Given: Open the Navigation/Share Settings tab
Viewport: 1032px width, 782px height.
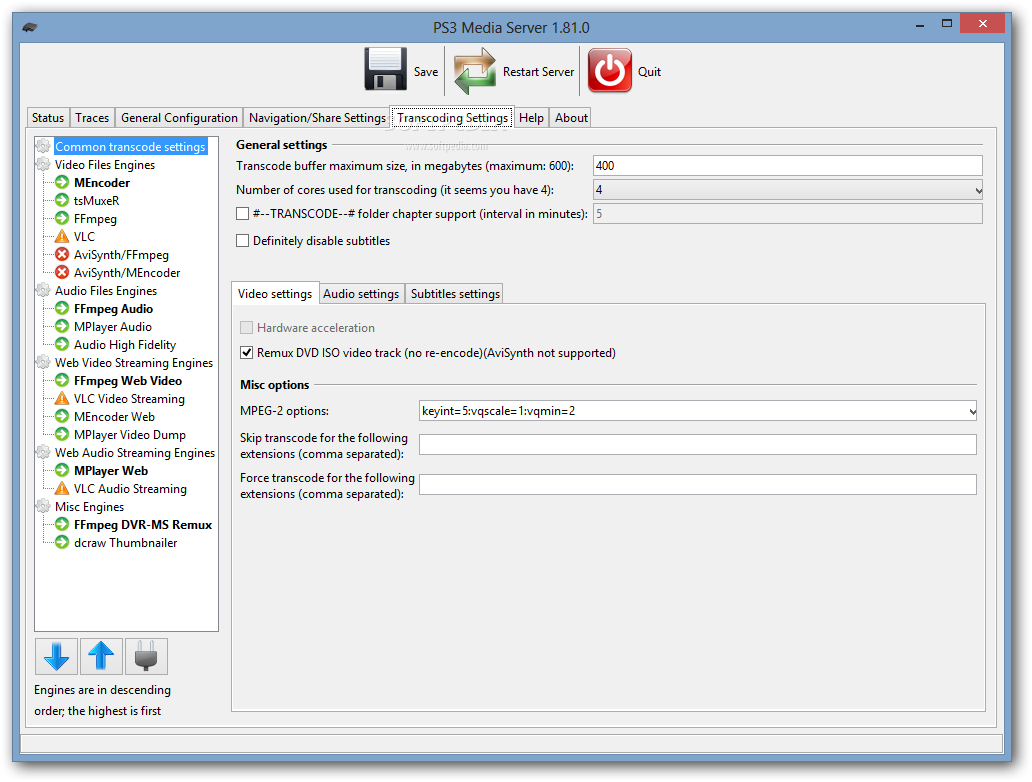Looking at the screenshot, I should (x=317, y=118).
